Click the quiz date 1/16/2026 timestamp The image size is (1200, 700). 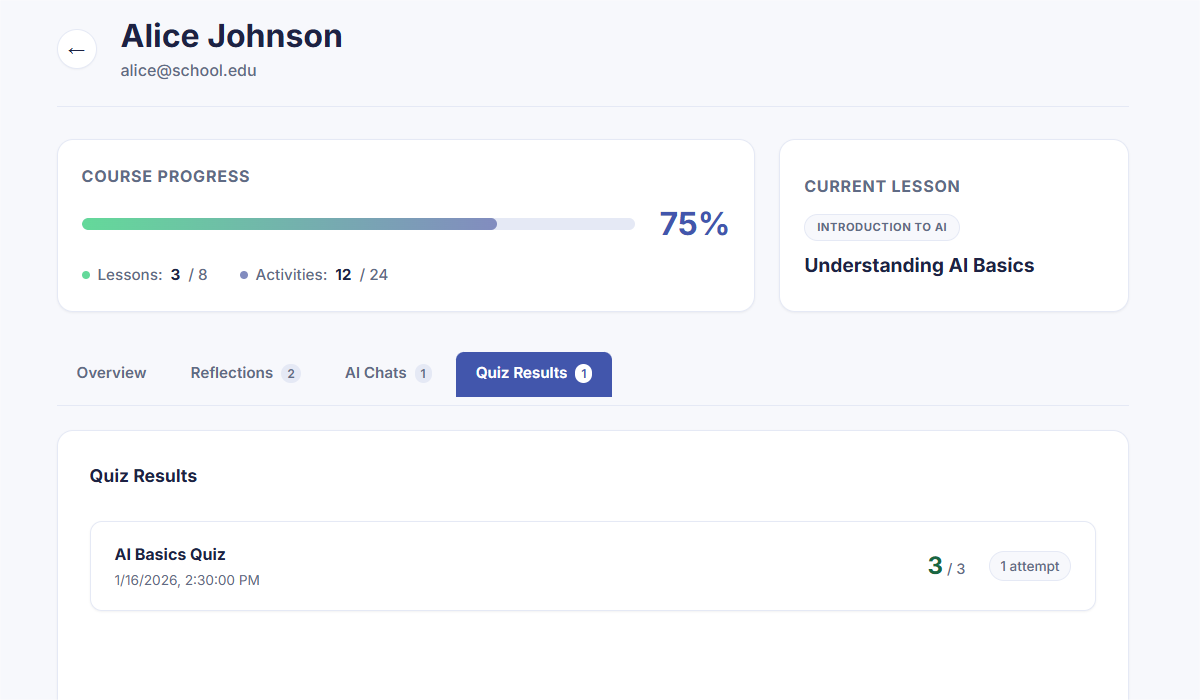click(x=187, y=580)
